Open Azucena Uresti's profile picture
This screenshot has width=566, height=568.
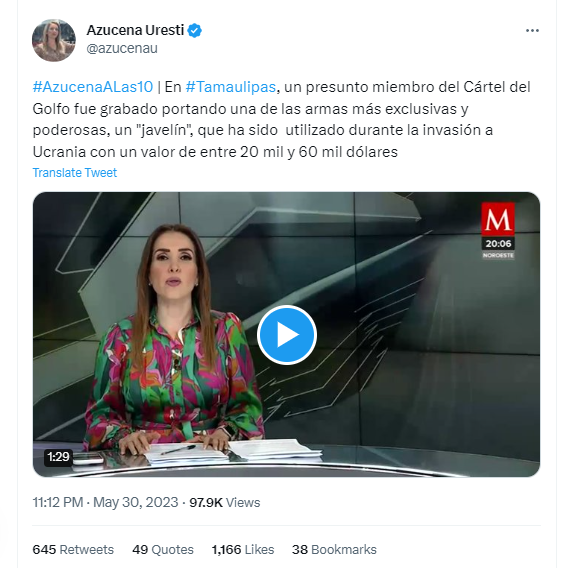(x=54, y=40)
